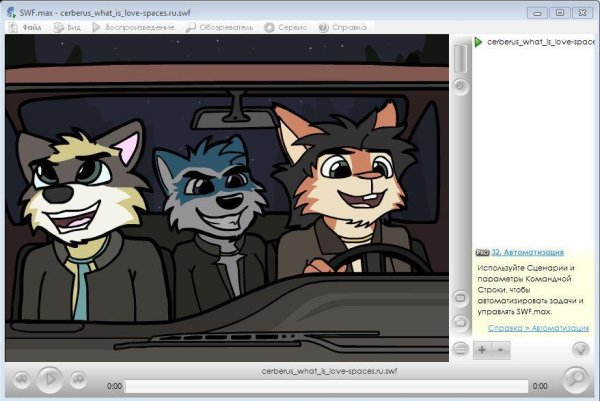Open the Вид menu
600x401 pixels.
pyautogui.click(x=67, y=28)
